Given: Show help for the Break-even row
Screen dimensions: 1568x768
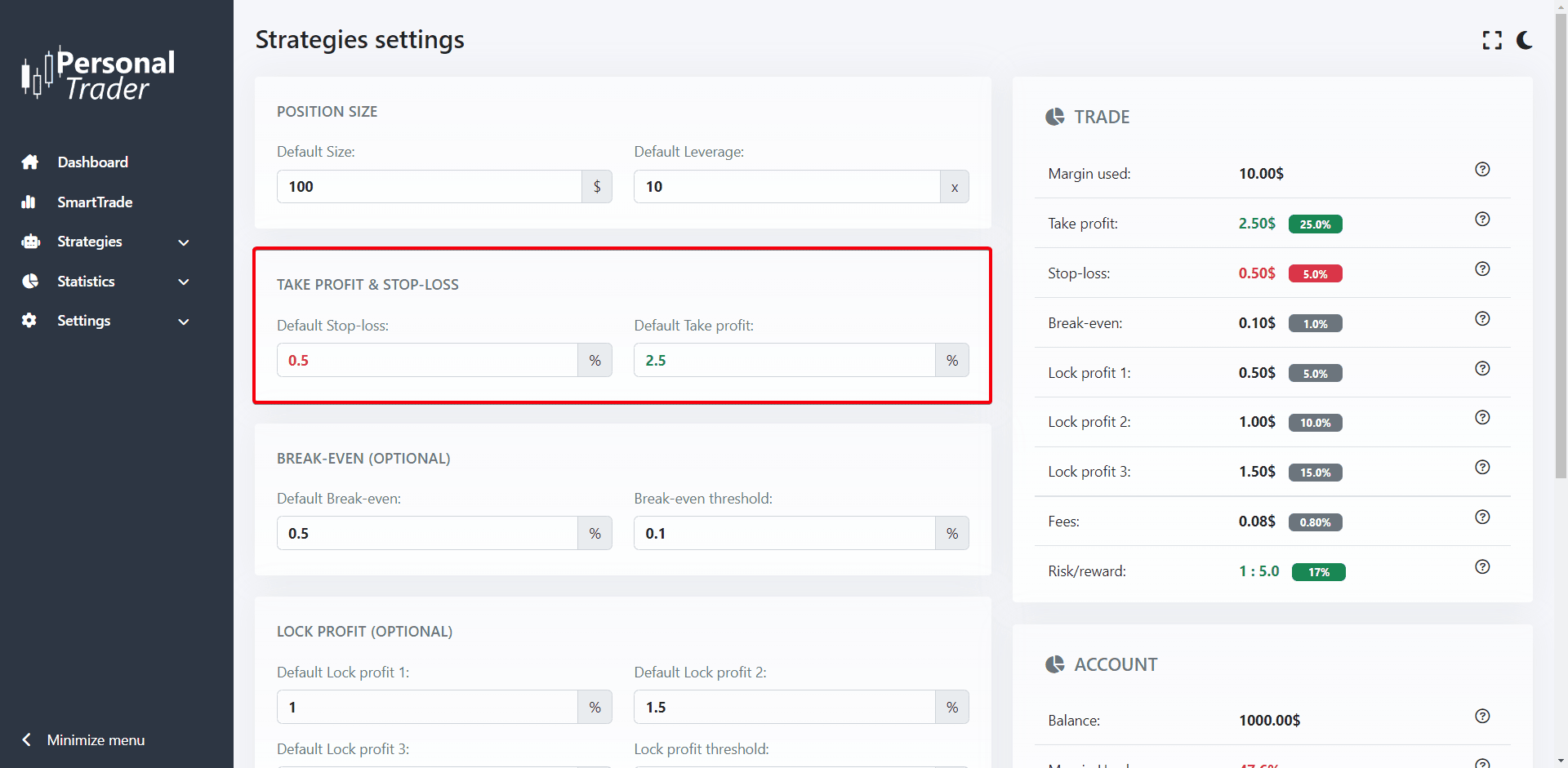Looking at the screenshot, I should click(1482, 319).
